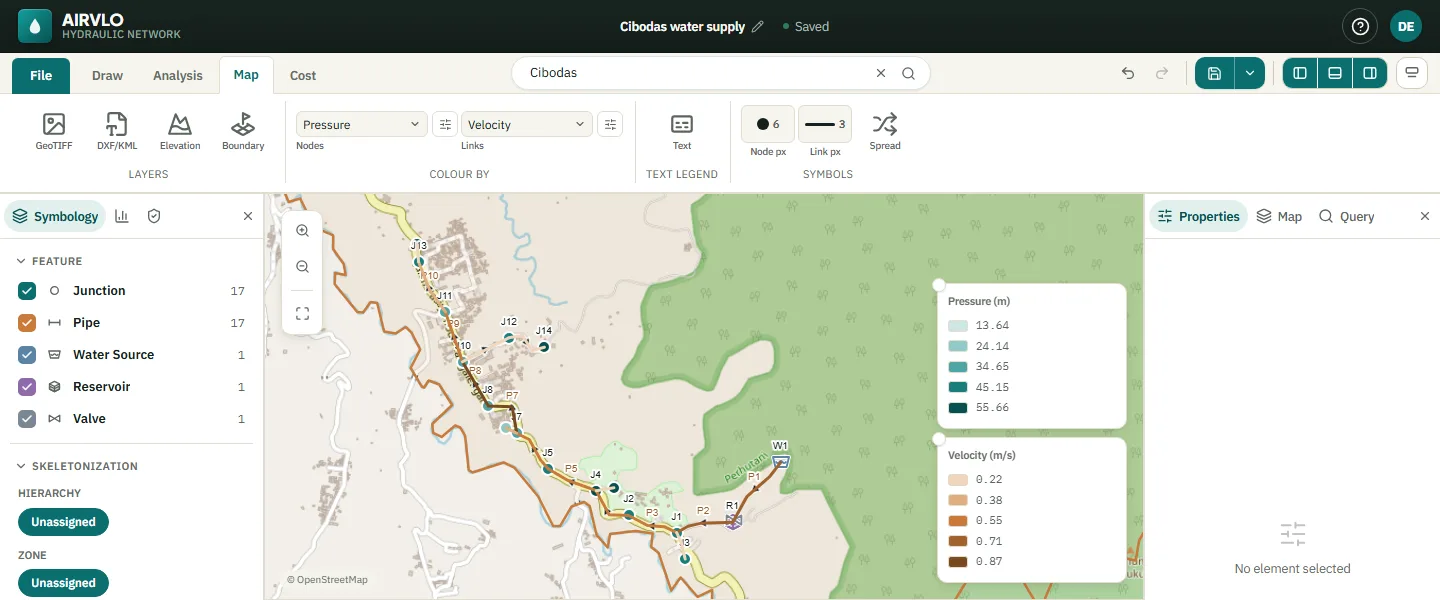Open link colour settings next to Velocity
This screenshot has width=1440, height=600.
tap(610, 124)
